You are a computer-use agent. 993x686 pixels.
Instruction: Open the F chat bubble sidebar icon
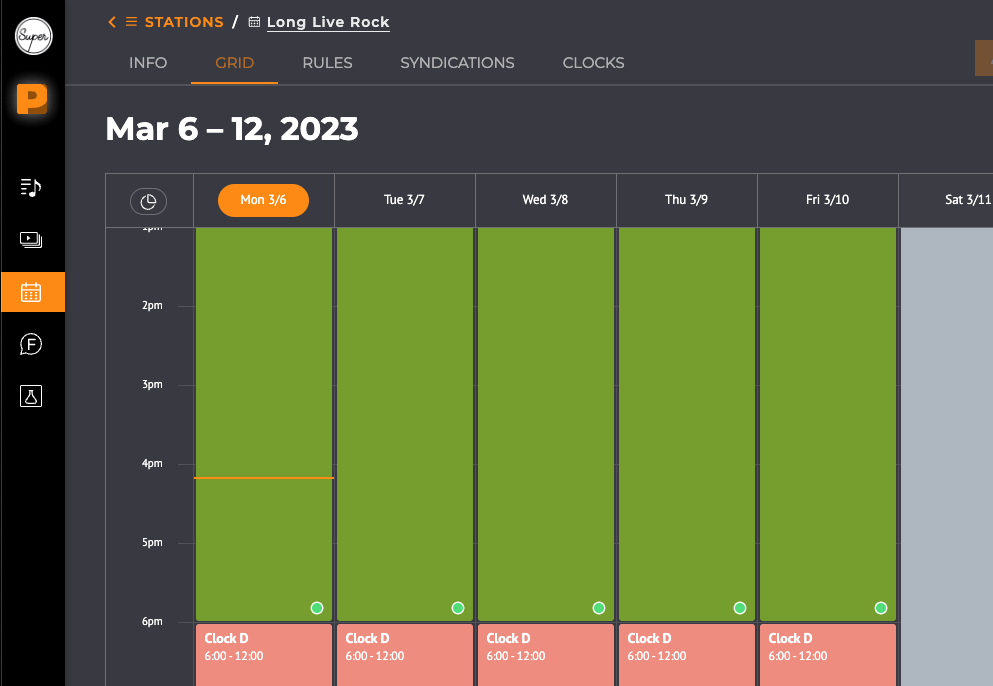tap(31, 344)
